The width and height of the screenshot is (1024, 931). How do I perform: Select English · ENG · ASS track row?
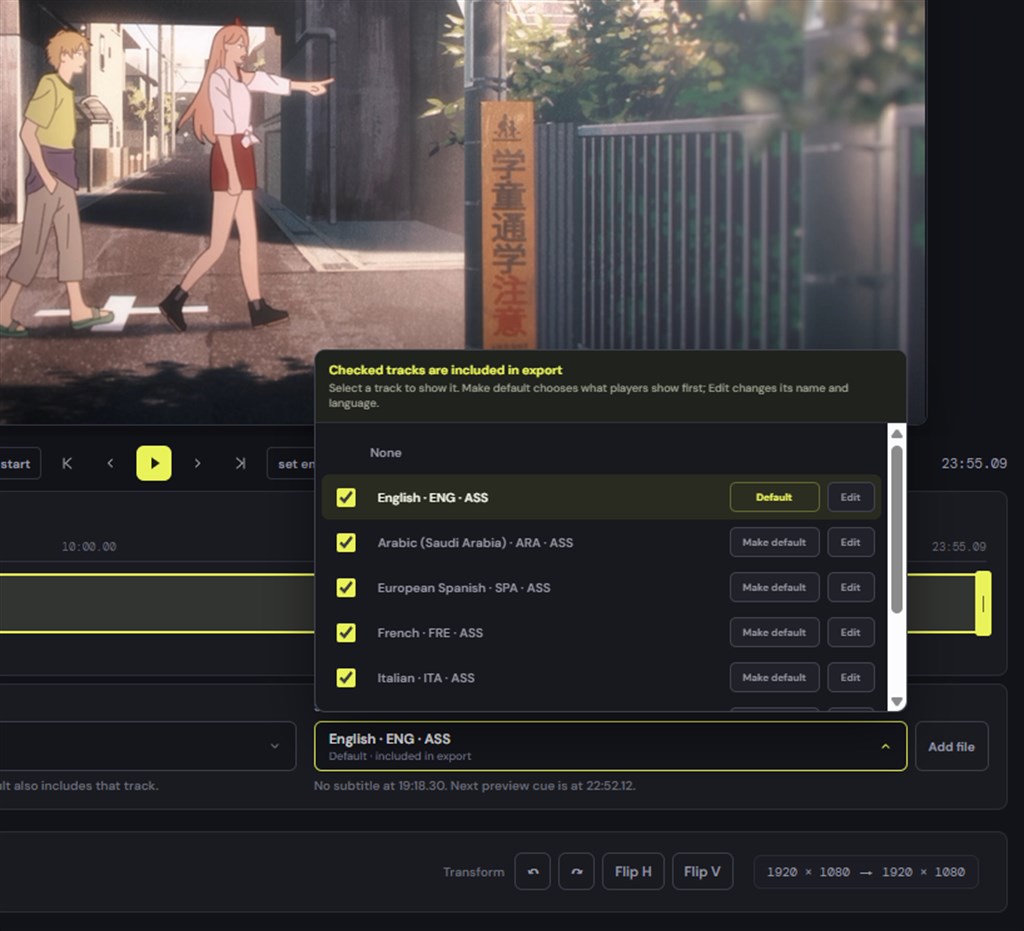point(601,497)
